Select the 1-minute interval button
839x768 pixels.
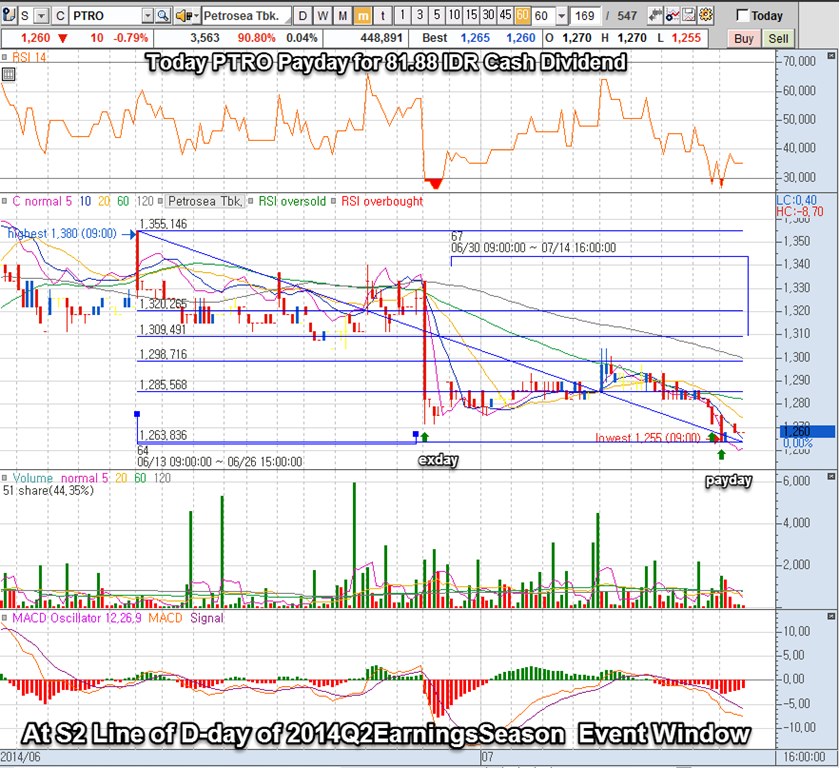[x=402, y=16]
